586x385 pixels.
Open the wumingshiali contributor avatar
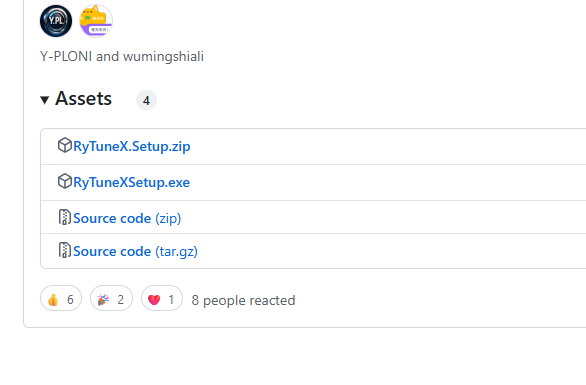pos(96,21)
